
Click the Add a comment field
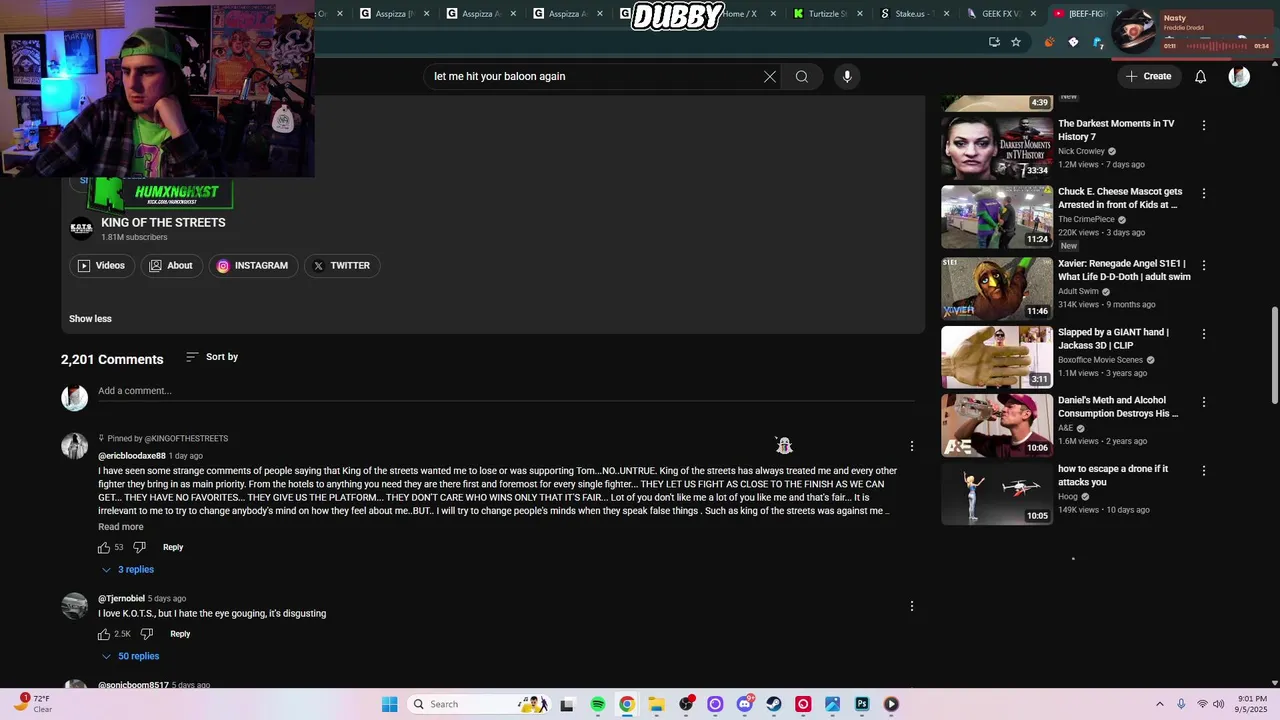pos(505,391)
